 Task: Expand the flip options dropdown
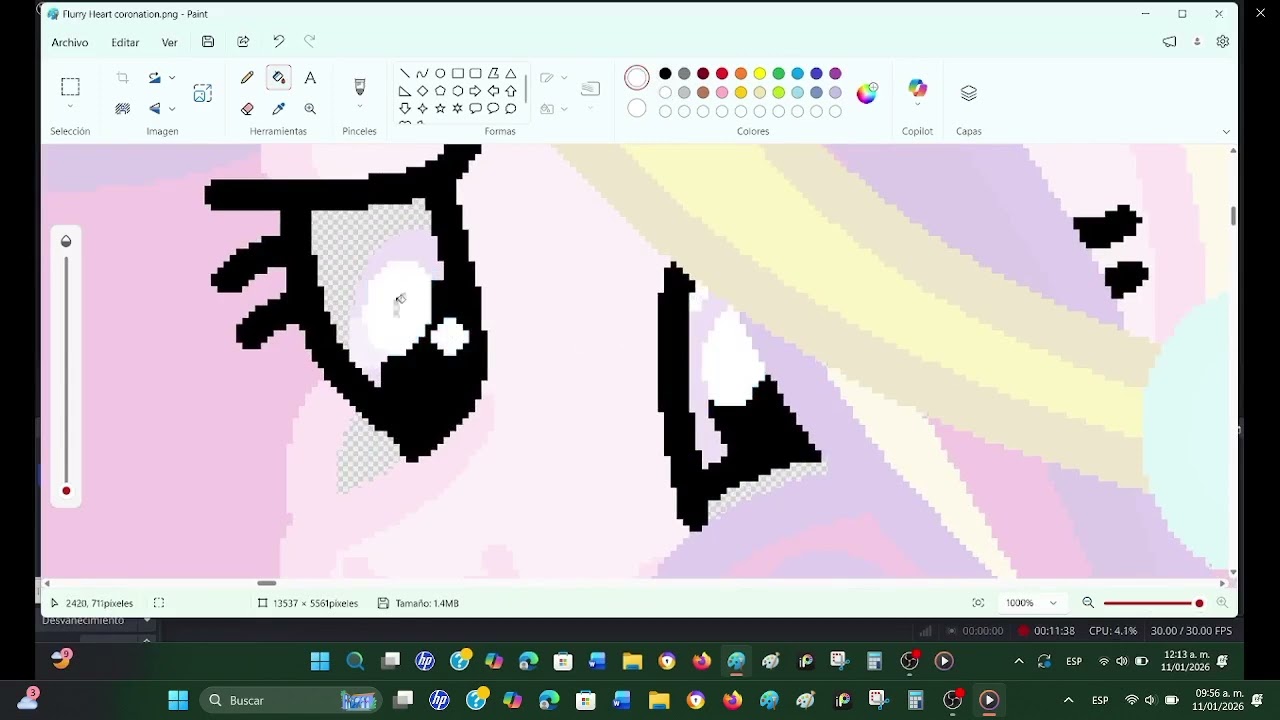pos(172,108)
